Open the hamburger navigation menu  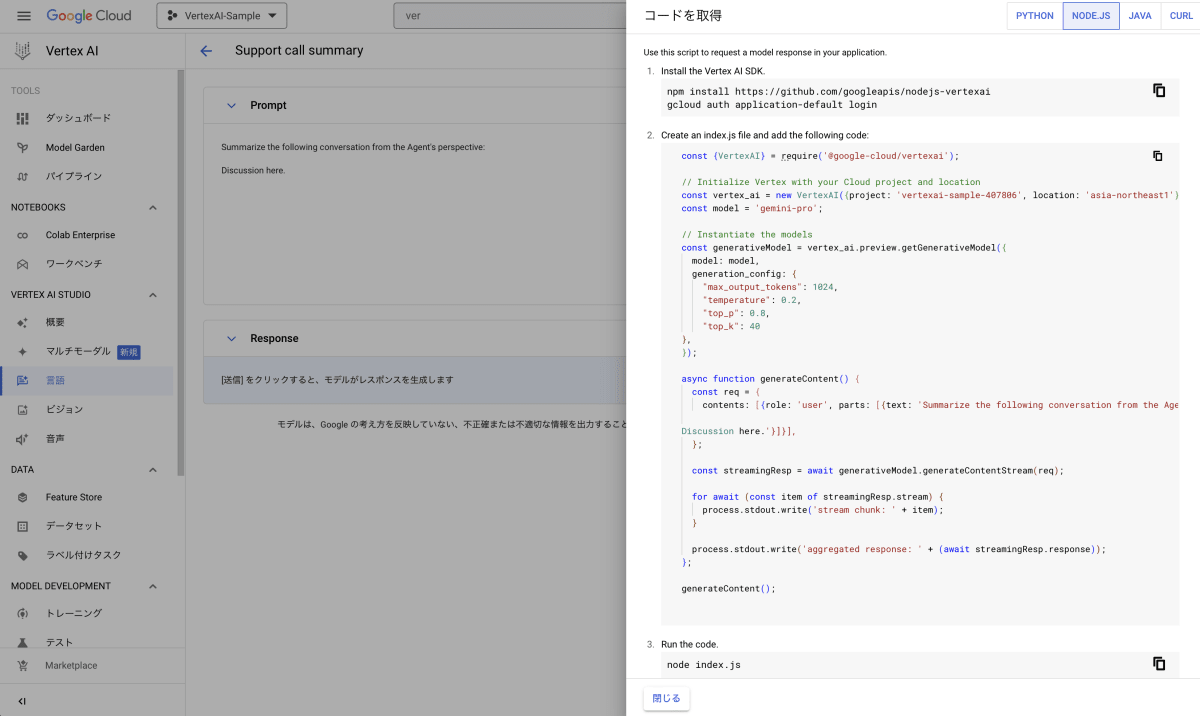click(24, 16)
